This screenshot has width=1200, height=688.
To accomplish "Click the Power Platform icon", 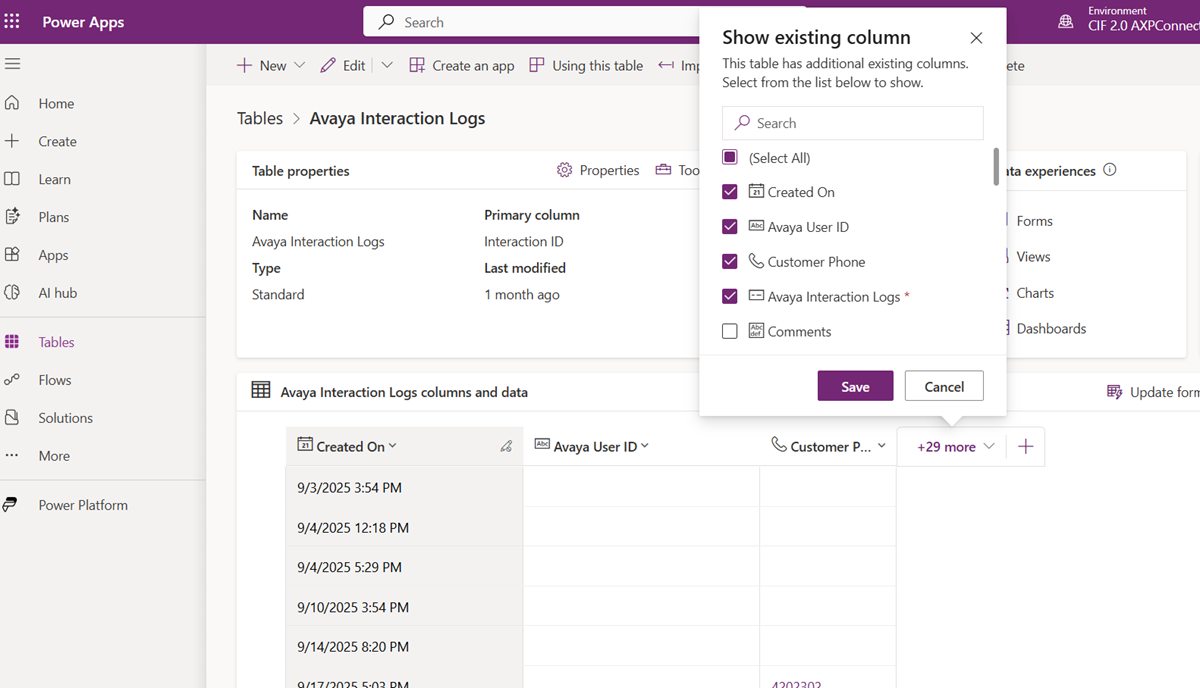I will point(10,505).
